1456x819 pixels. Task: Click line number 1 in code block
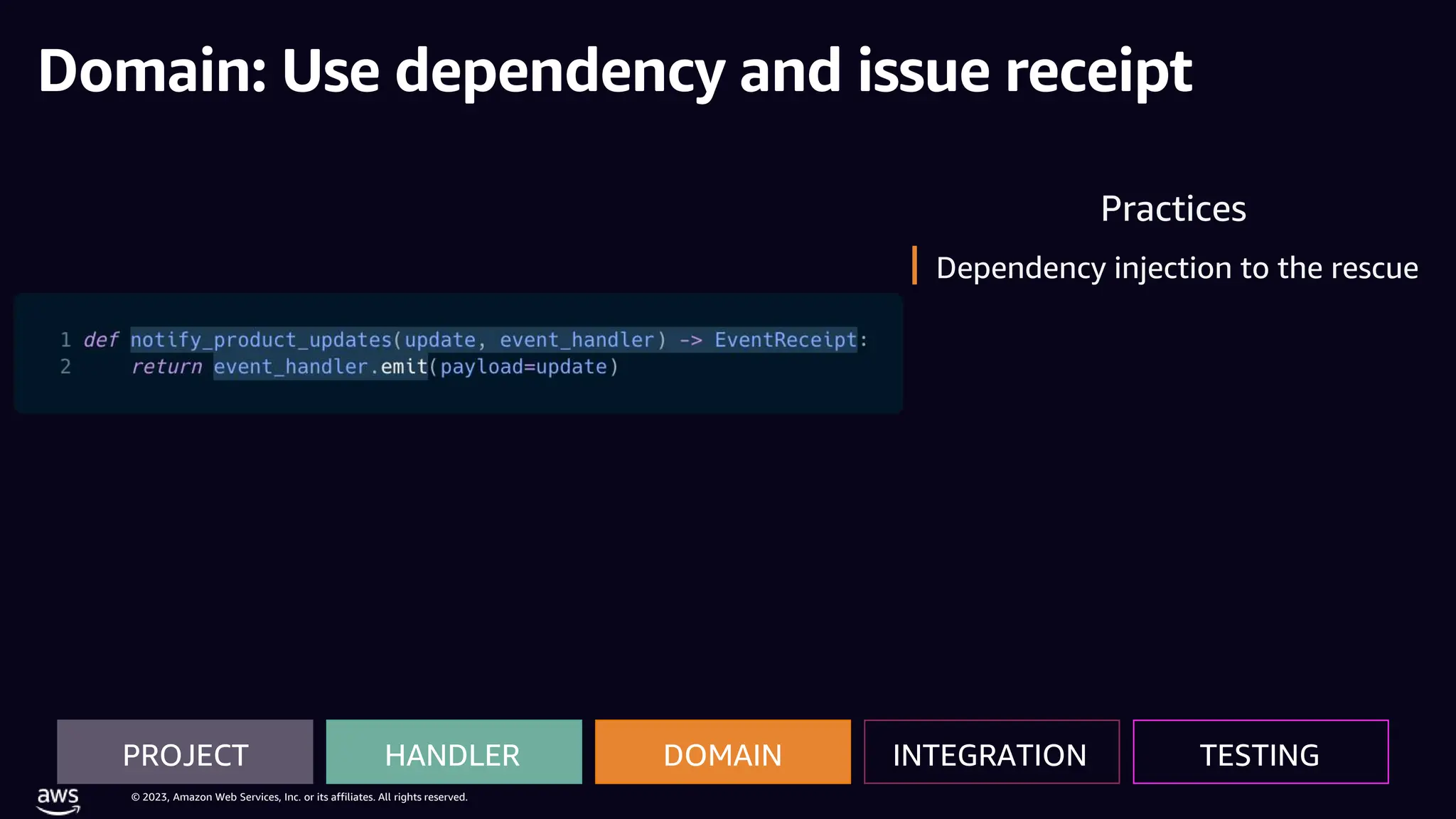click(65, 340)
